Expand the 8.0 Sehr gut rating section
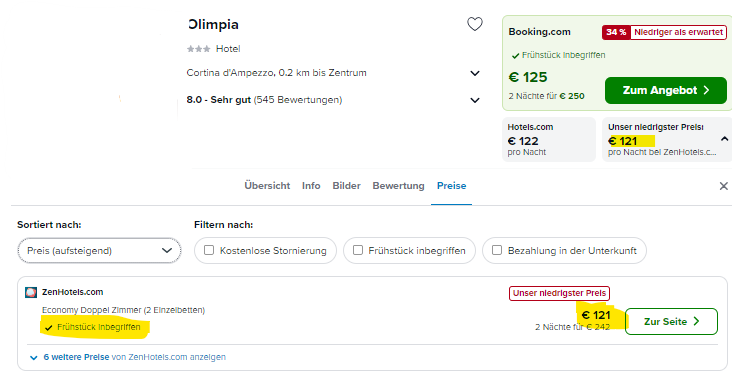Screen dimensions: 732x376 (475, 100)
